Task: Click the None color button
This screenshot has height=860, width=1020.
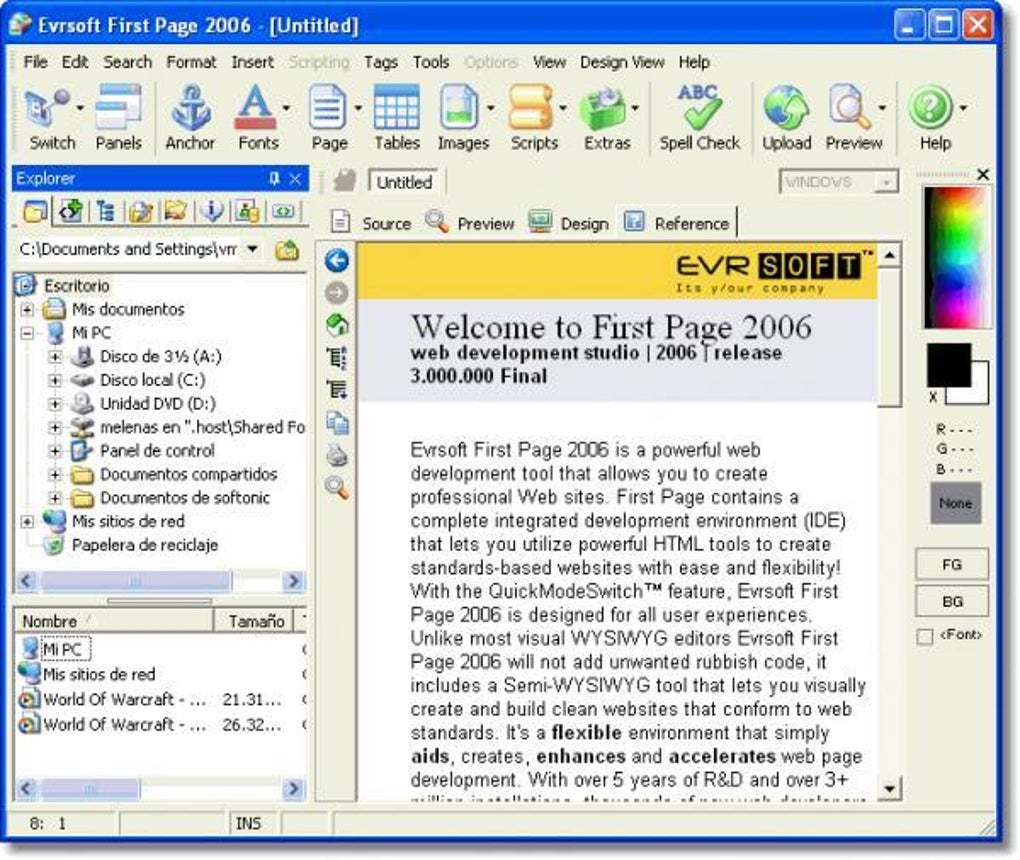Action: tap(955, 503)
